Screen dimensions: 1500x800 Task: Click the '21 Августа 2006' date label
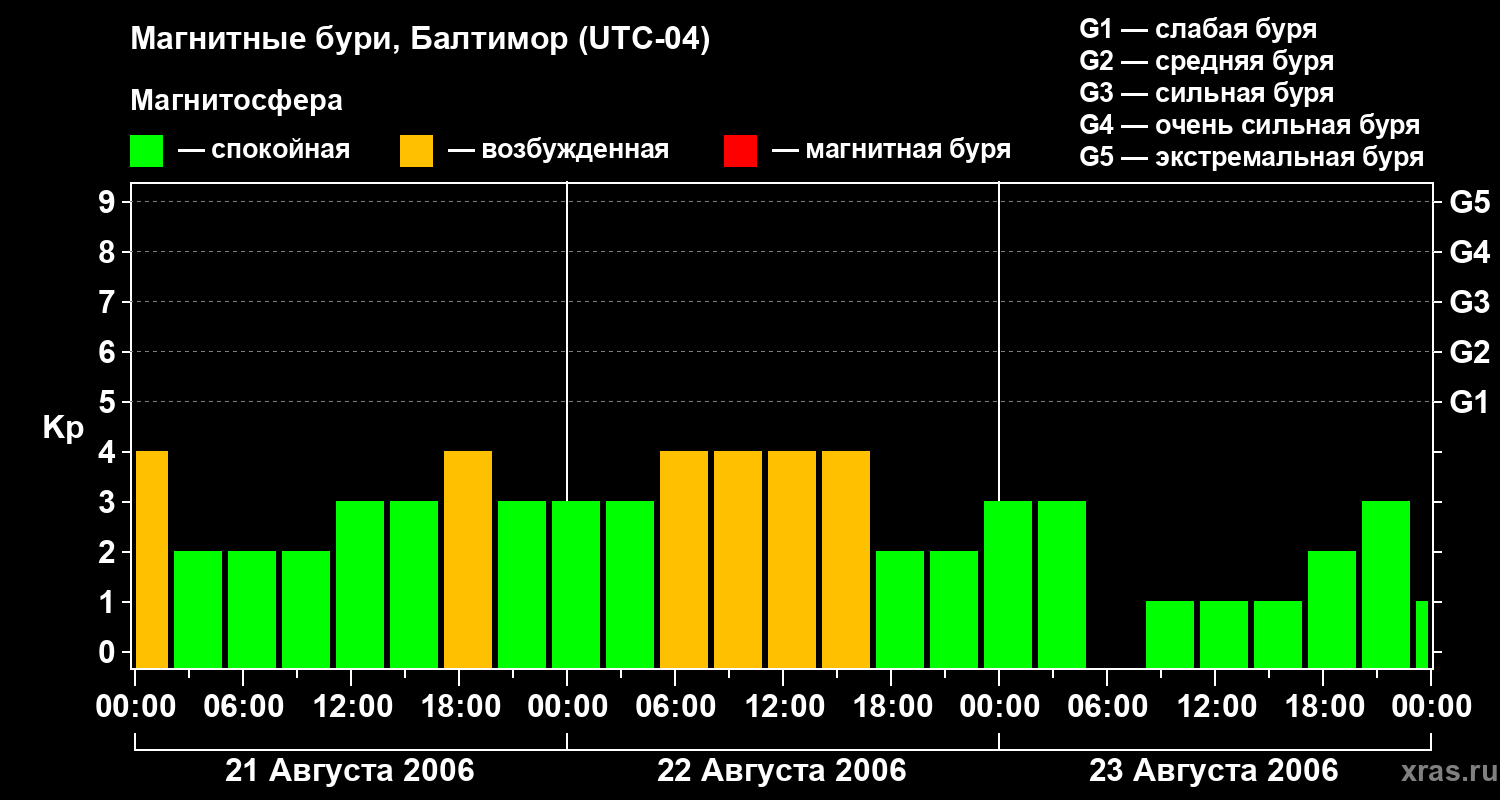[349, 771]
